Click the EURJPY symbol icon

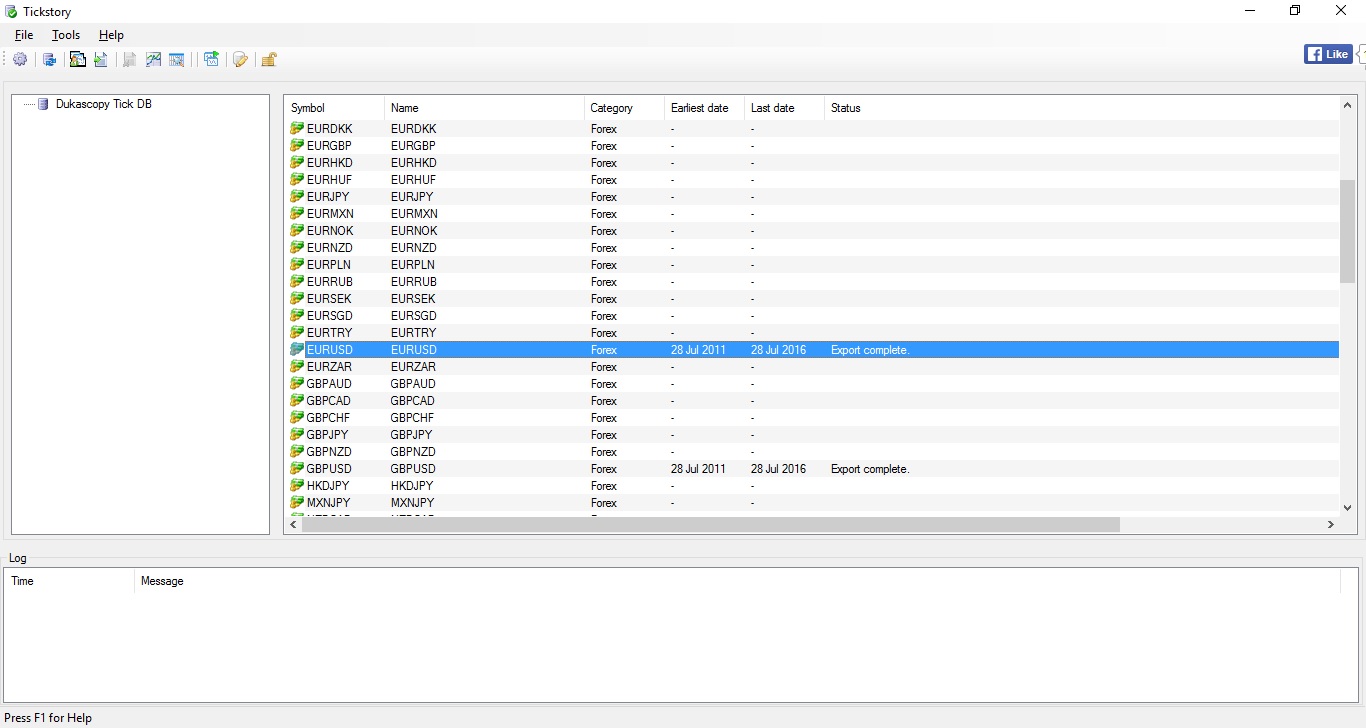point(297,197)
